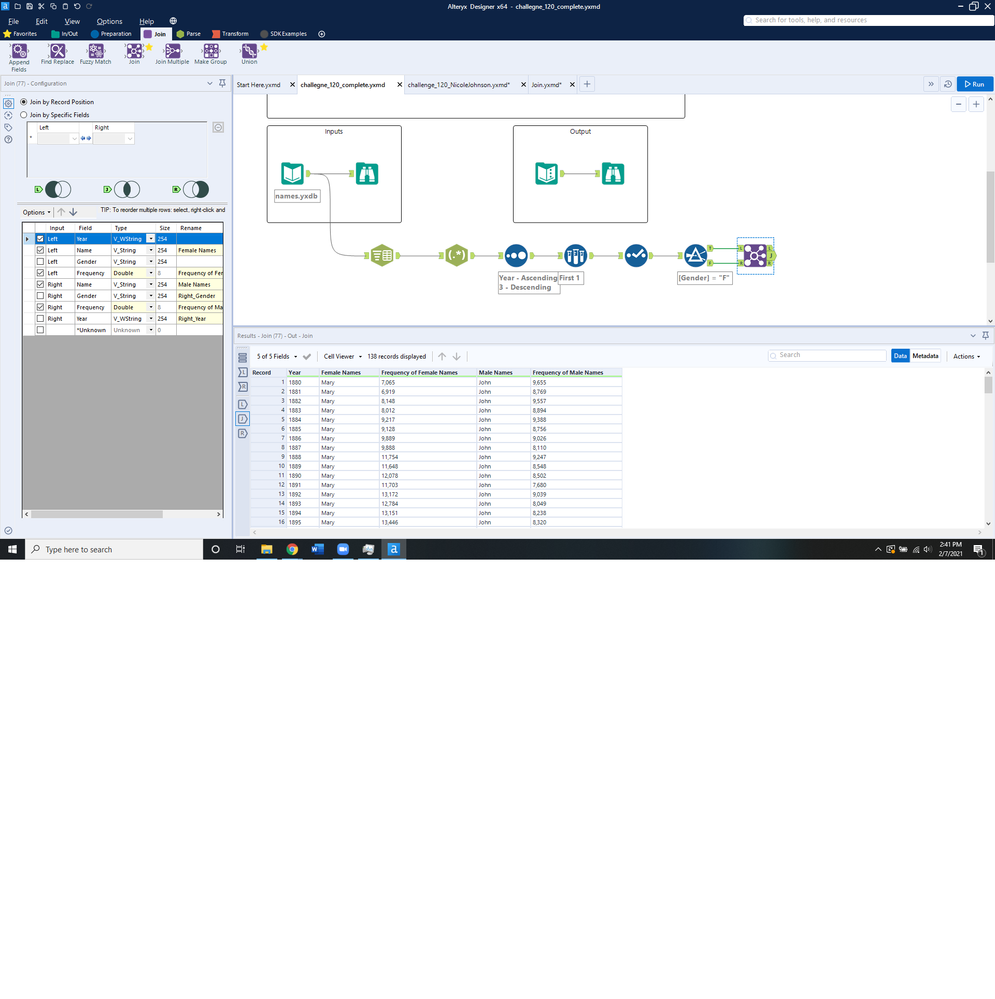Image resolution: width=995 pixels, height=999 pixels.
Task: Select the Text To Columns tool on canvas
Action: (x=382, y=255)
